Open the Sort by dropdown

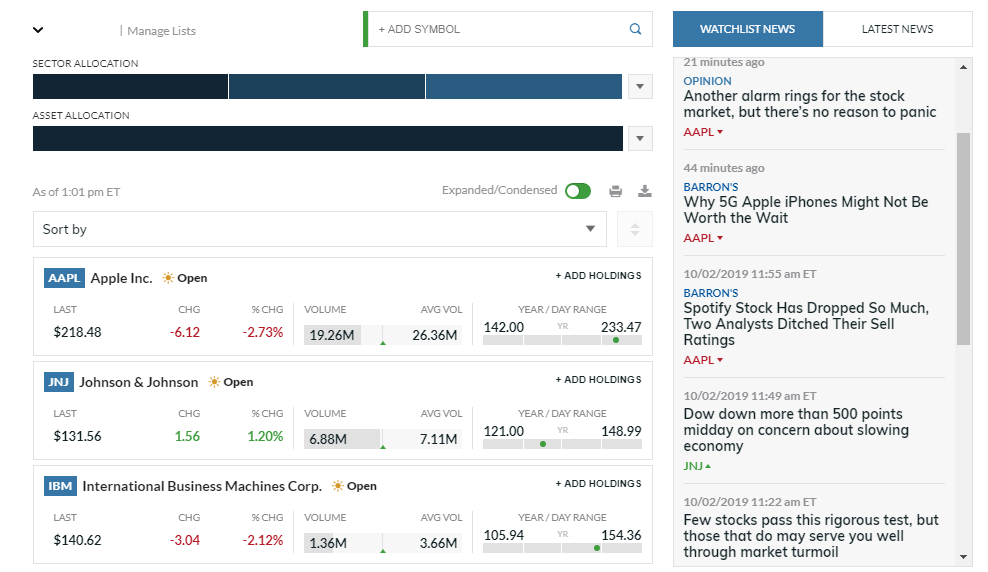pyautogui.click(x=319, y=229)
